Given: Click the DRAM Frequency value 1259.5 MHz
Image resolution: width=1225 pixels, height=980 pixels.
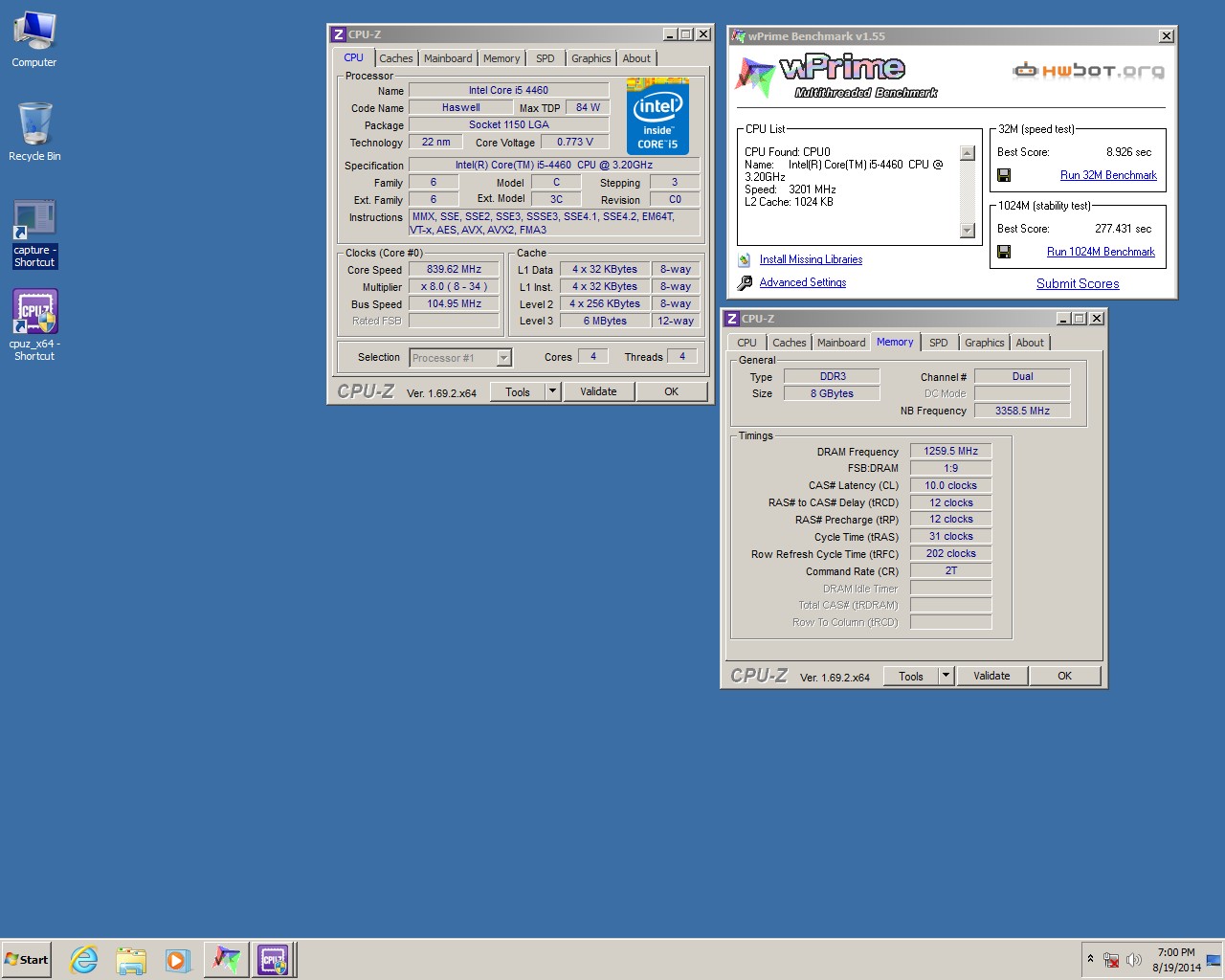Looking at the screenshot, I should tap(950, 451).
